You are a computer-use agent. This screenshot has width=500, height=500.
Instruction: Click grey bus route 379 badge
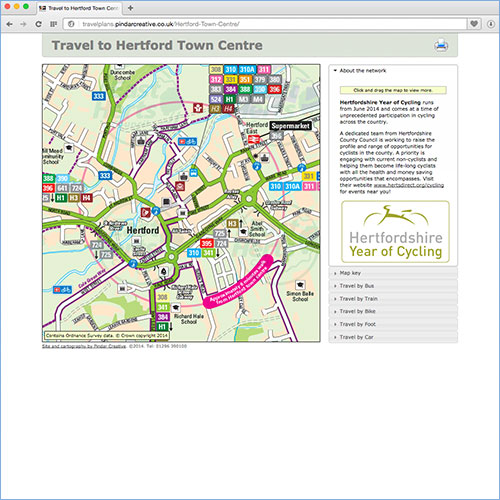pyautogui.click(x=260, y=79)
